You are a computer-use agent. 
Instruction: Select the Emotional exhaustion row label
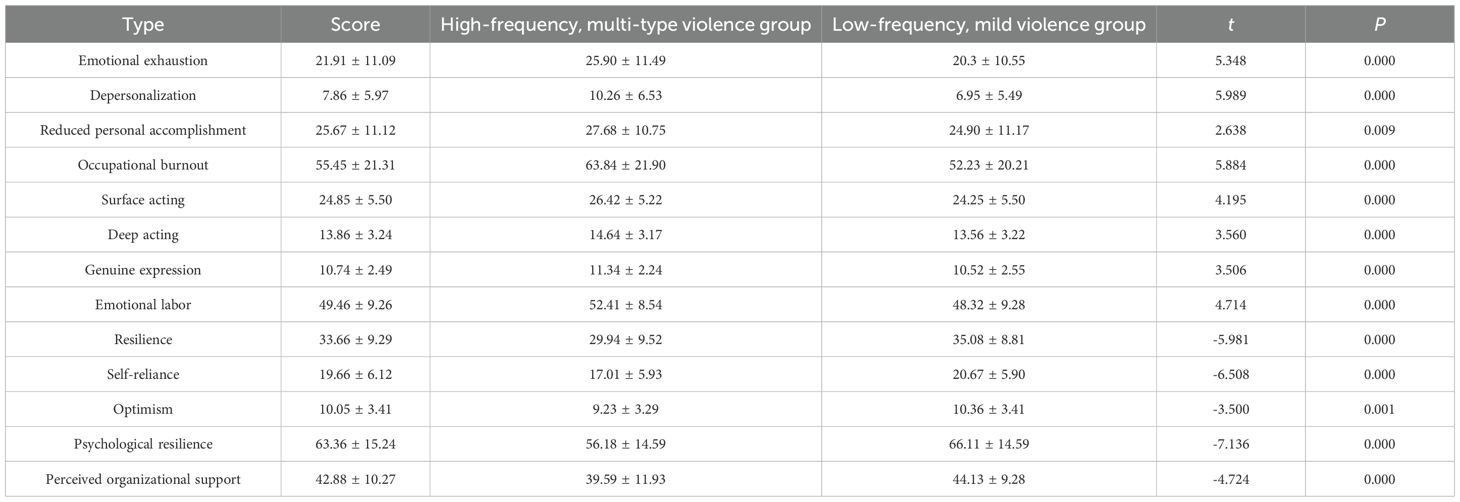(x=143, y=60)
